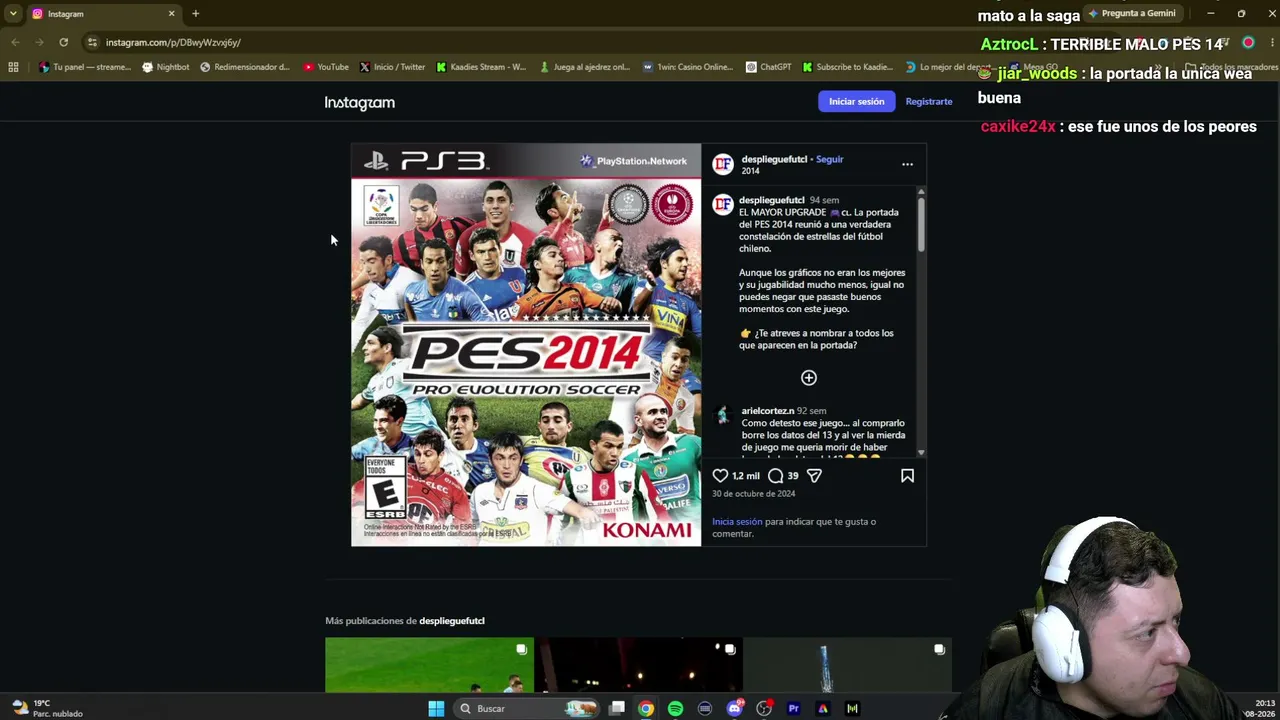Open the PES 2014 cover image
Image resolution: width=1280 pixels, height=720 pixels.
(526, 345)
